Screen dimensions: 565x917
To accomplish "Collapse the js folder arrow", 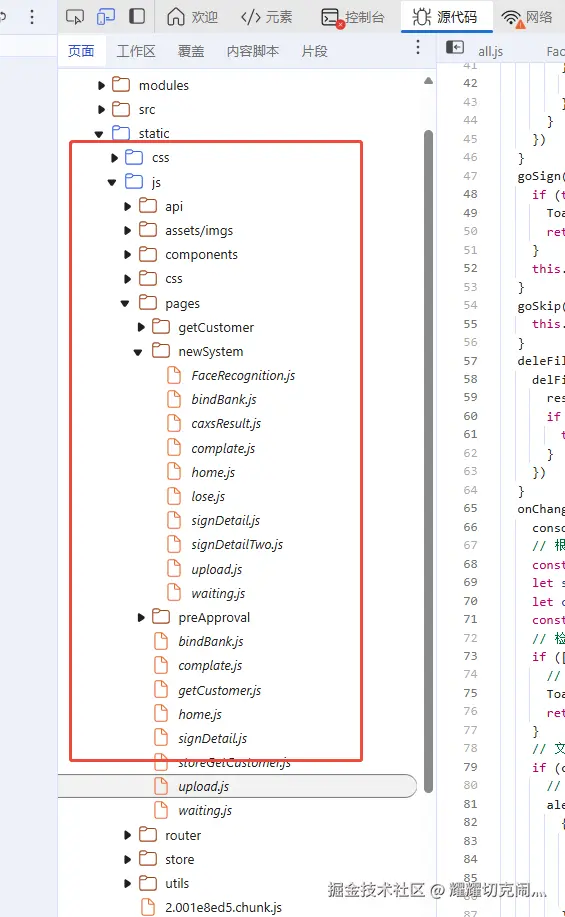I will (x=112, y=182).
